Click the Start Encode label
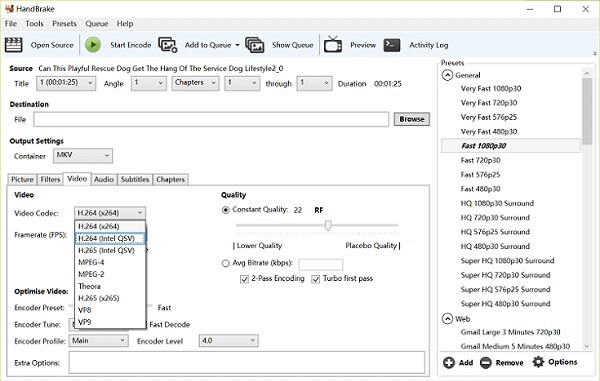 tap(130, 45)
